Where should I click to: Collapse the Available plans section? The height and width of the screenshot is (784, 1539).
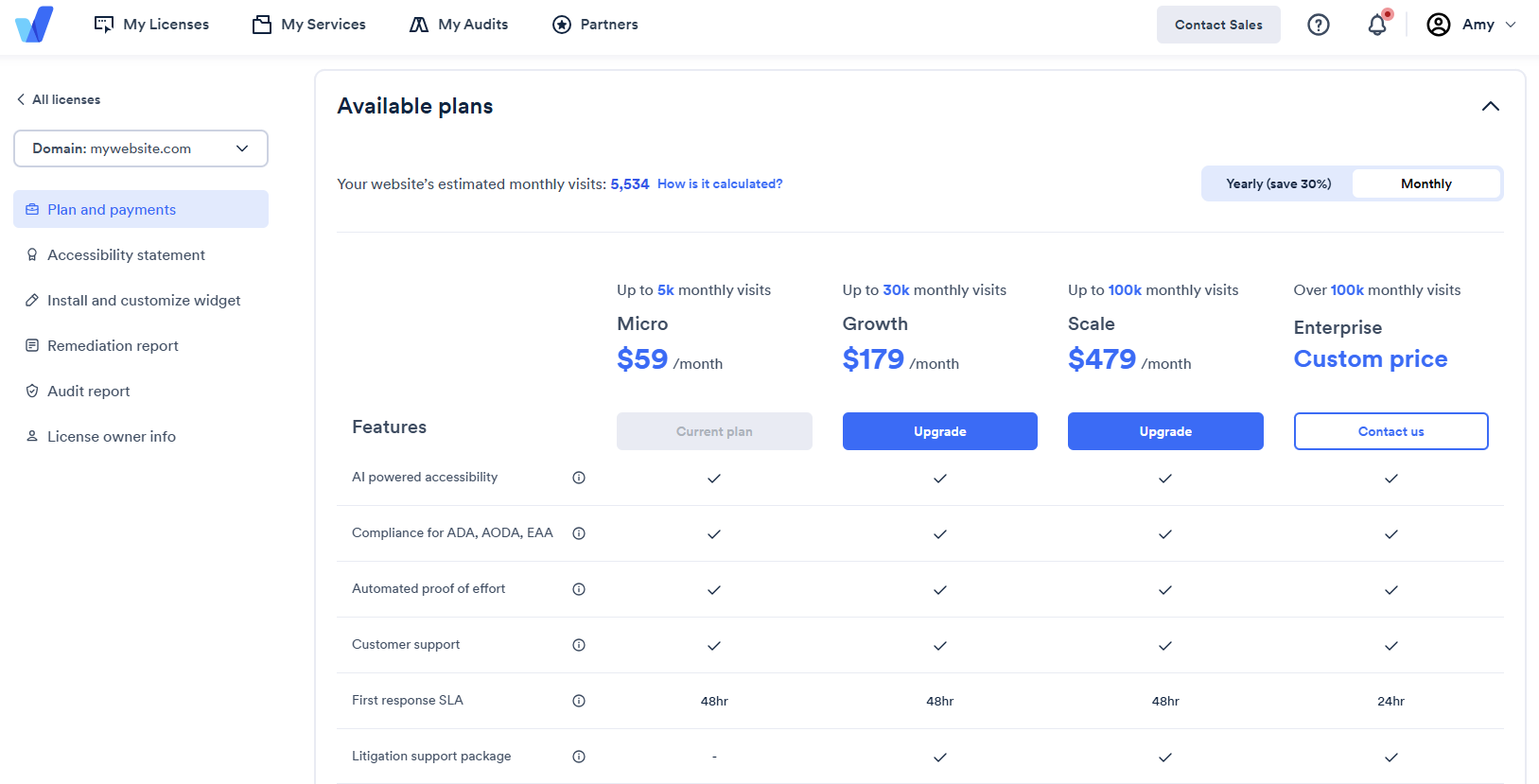(x=1490, y=106)
